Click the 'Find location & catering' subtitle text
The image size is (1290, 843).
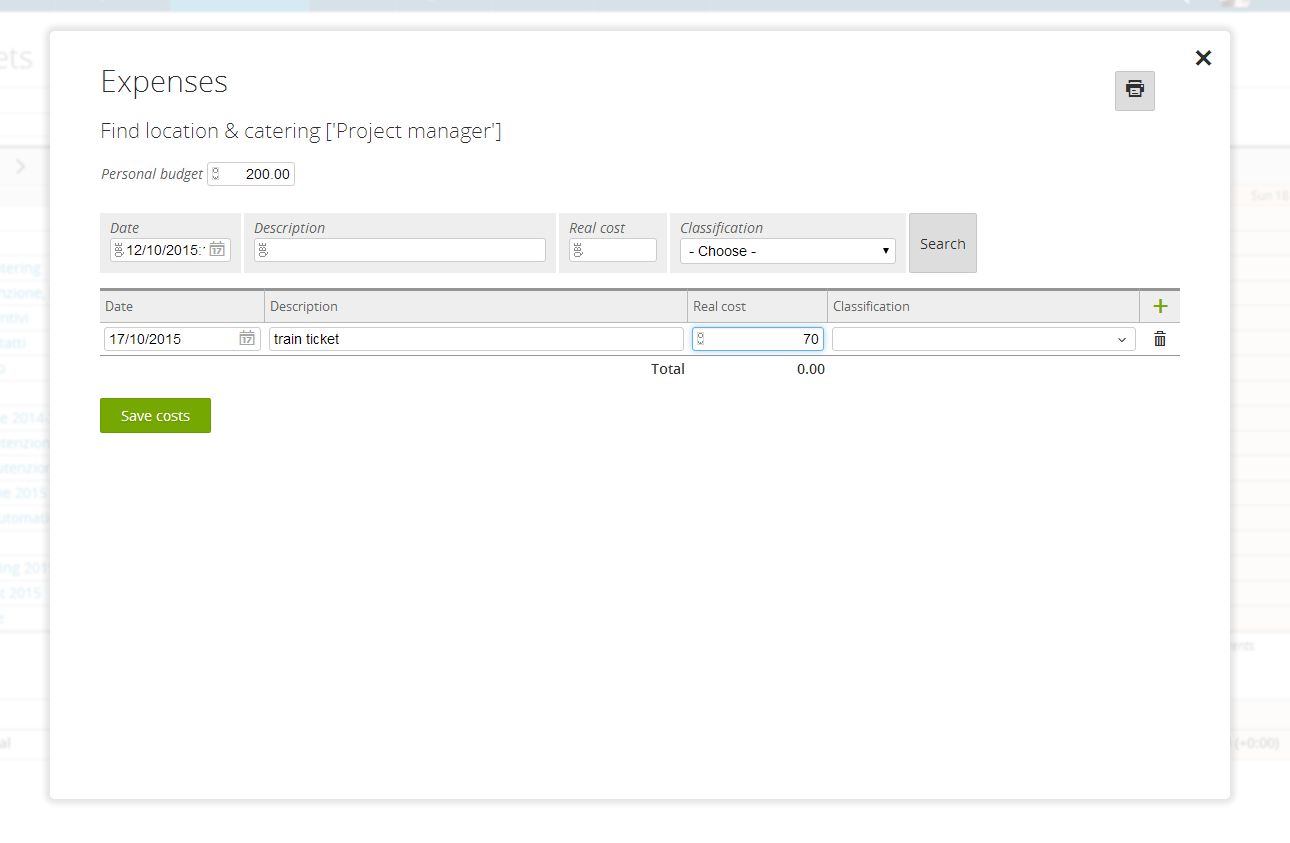click(300, 131)
